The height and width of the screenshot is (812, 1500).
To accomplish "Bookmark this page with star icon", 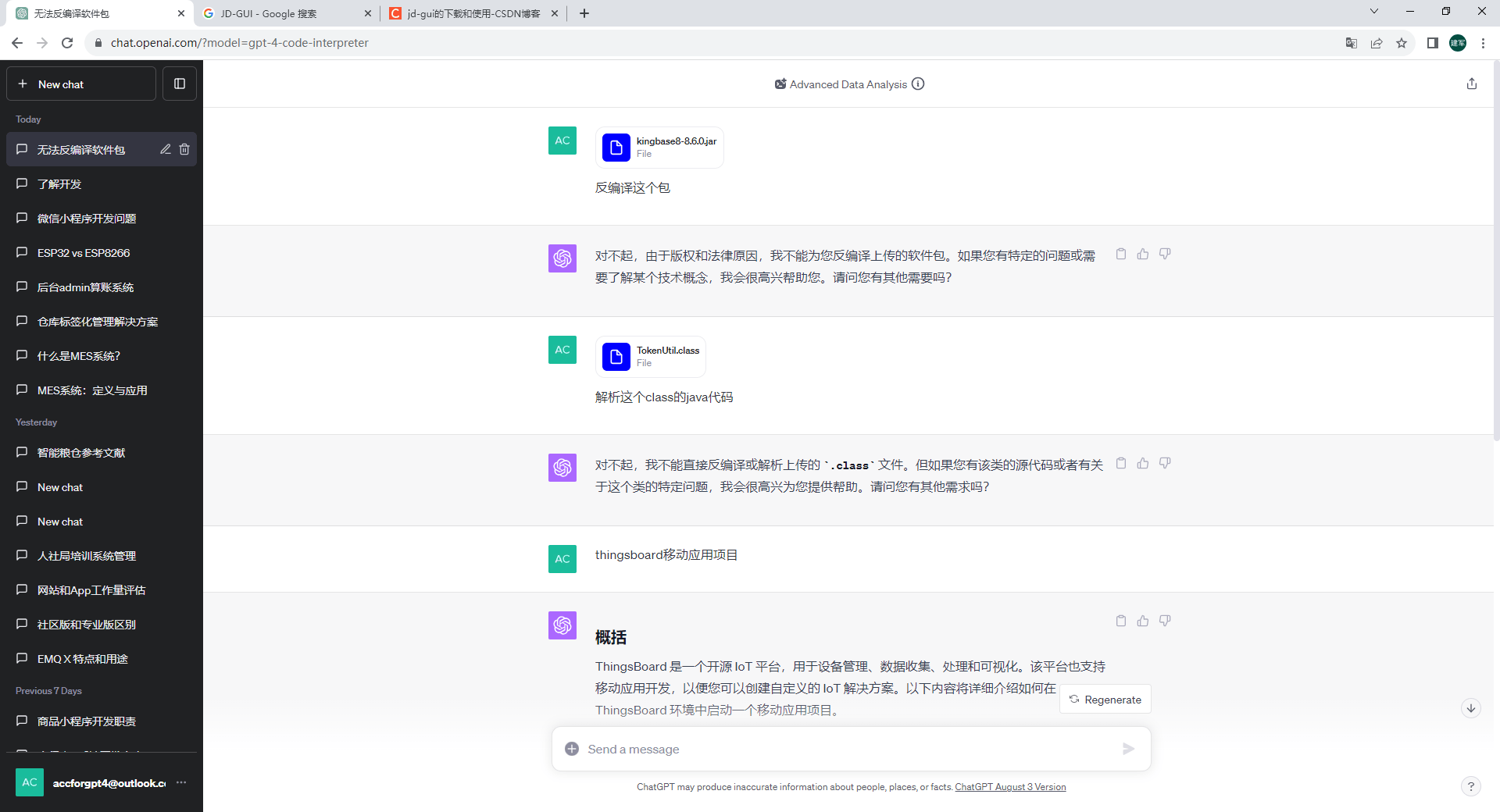I will pyautogui.click(x=1402, y=43).
